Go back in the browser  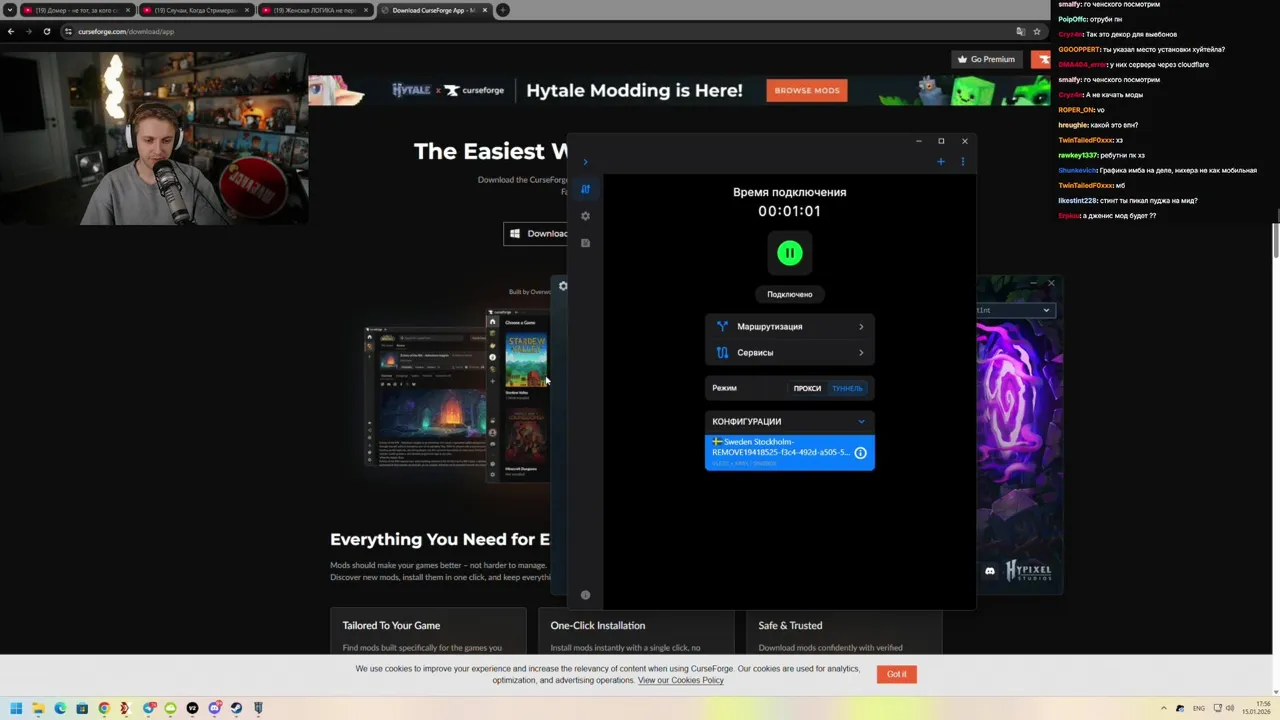tap(11, 31)
